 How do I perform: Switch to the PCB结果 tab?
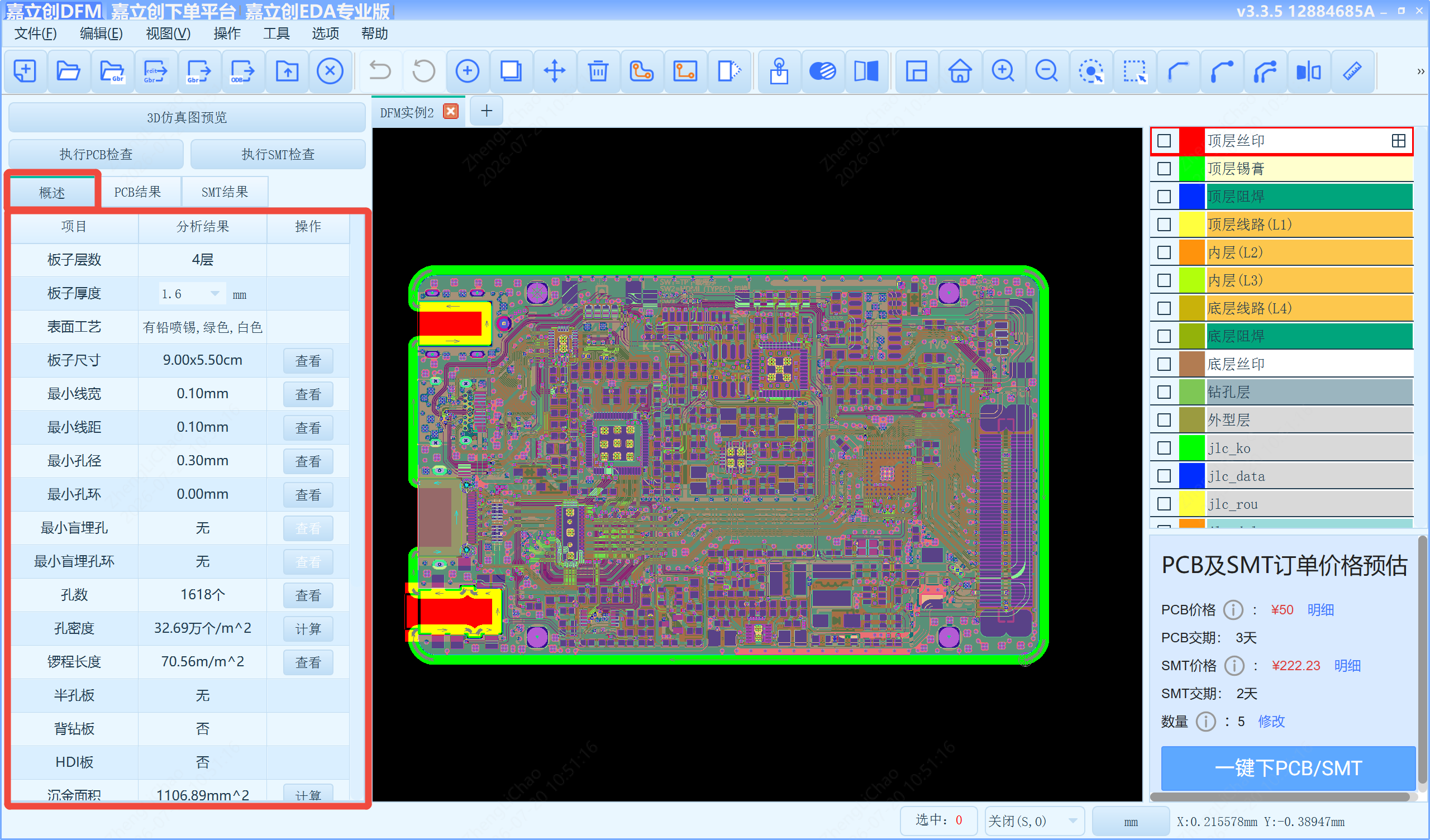[x=138, y=192]
